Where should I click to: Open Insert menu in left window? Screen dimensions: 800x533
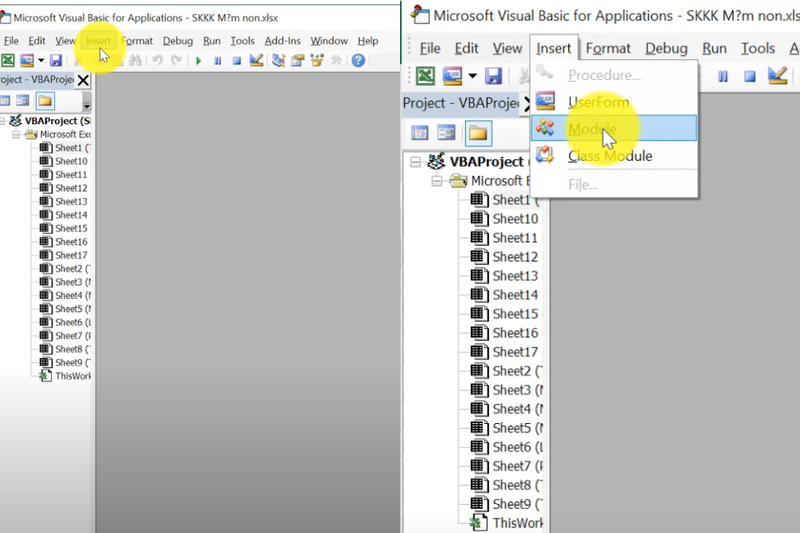(x=98, y=41)
